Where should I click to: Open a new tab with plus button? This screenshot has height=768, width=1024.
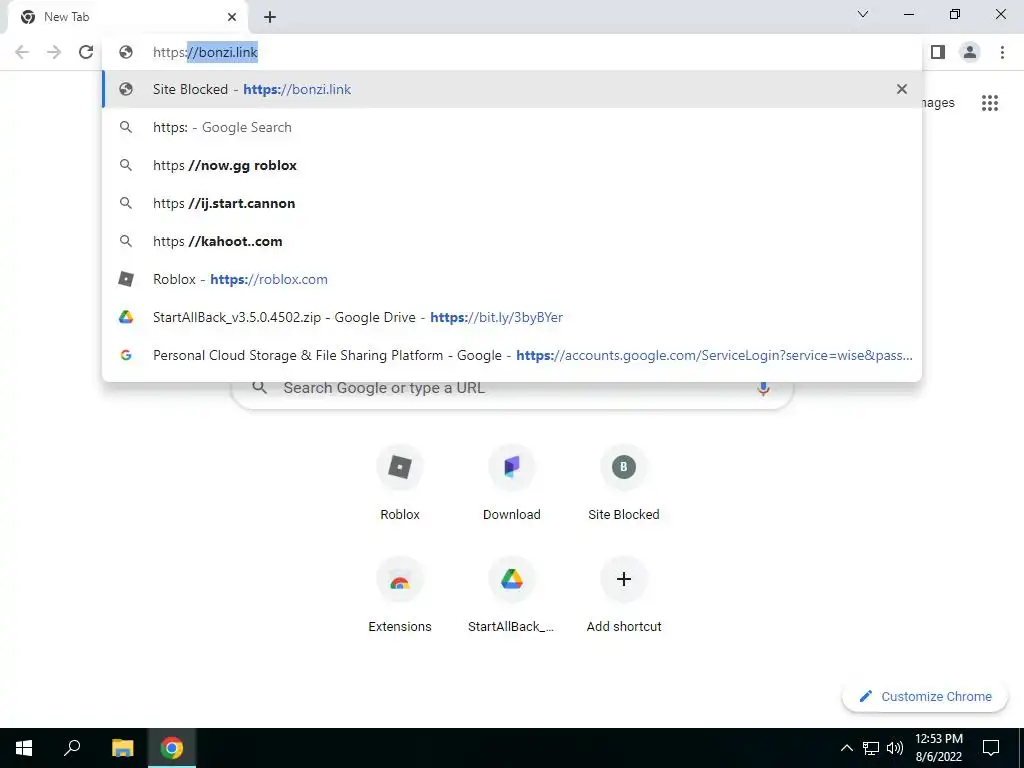pos(270,18)
